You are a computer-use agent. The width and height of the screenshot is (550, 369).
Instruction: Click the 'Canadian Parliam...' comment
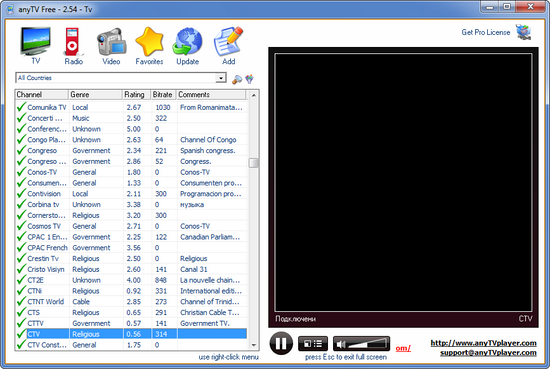(210, 237)
